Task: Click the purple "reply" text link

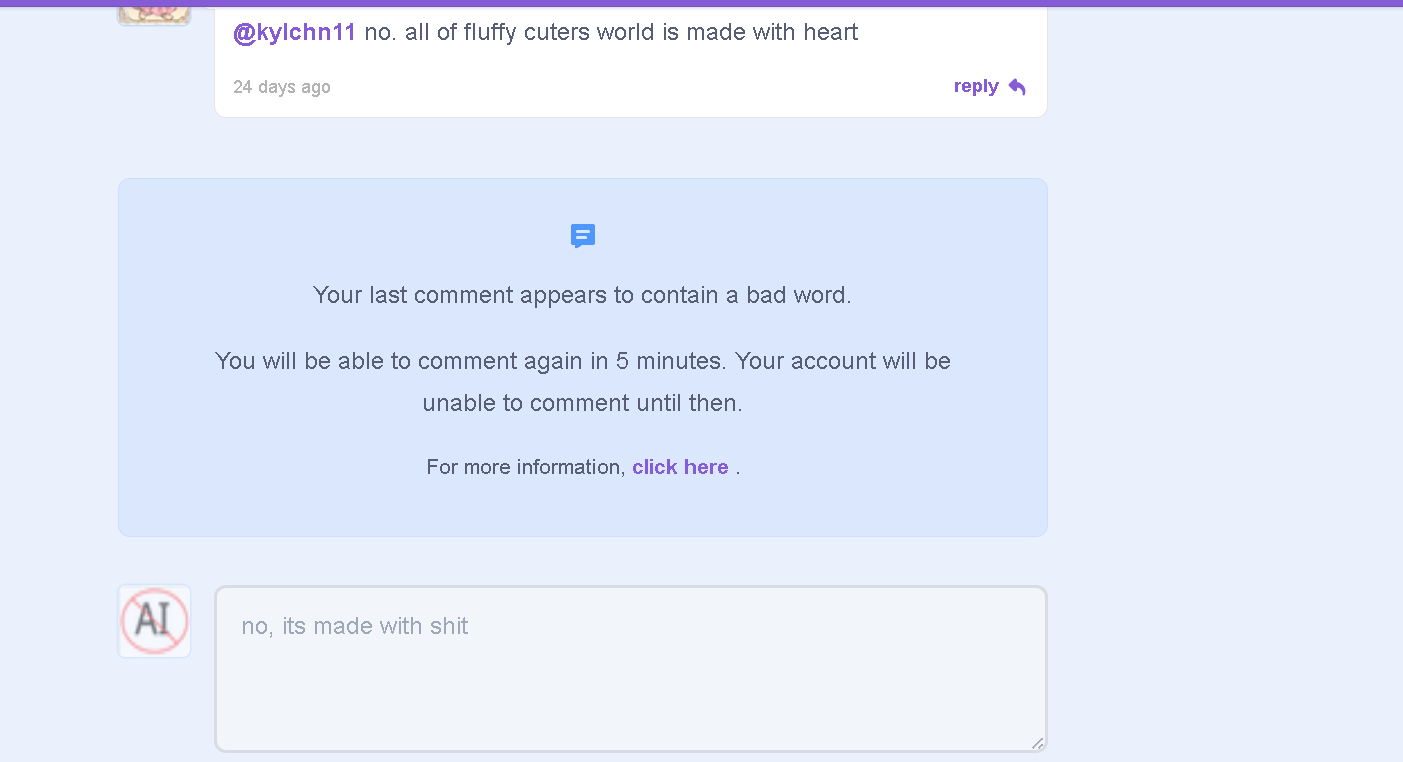Action: click(x=976, y=86)
